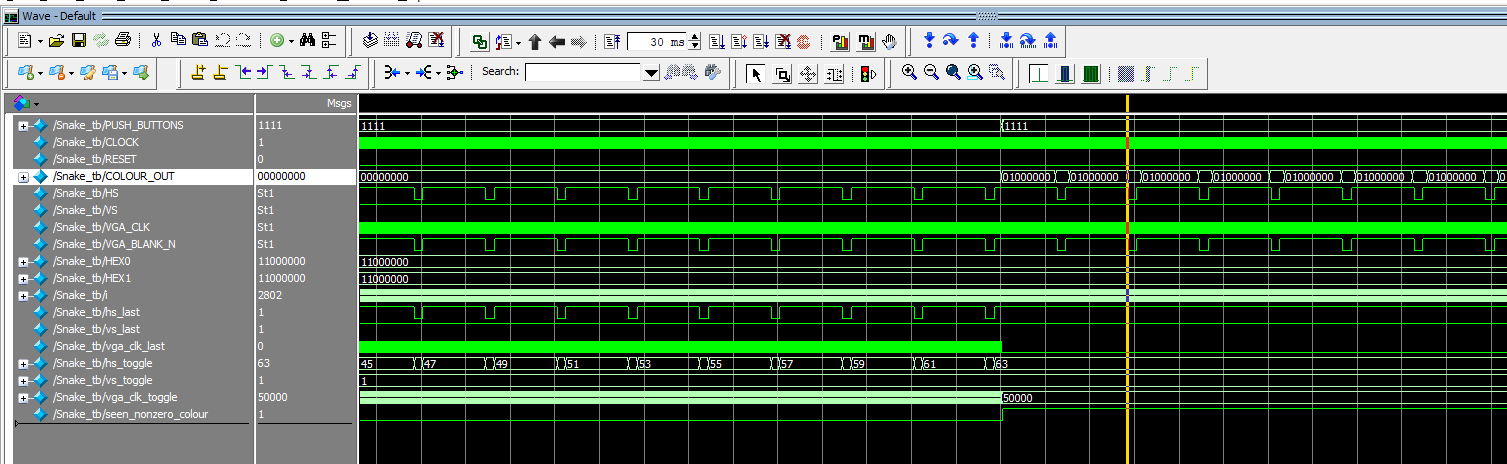Find the next falling edge icon
Viewport: 1507px width, 464px height.
308,72
